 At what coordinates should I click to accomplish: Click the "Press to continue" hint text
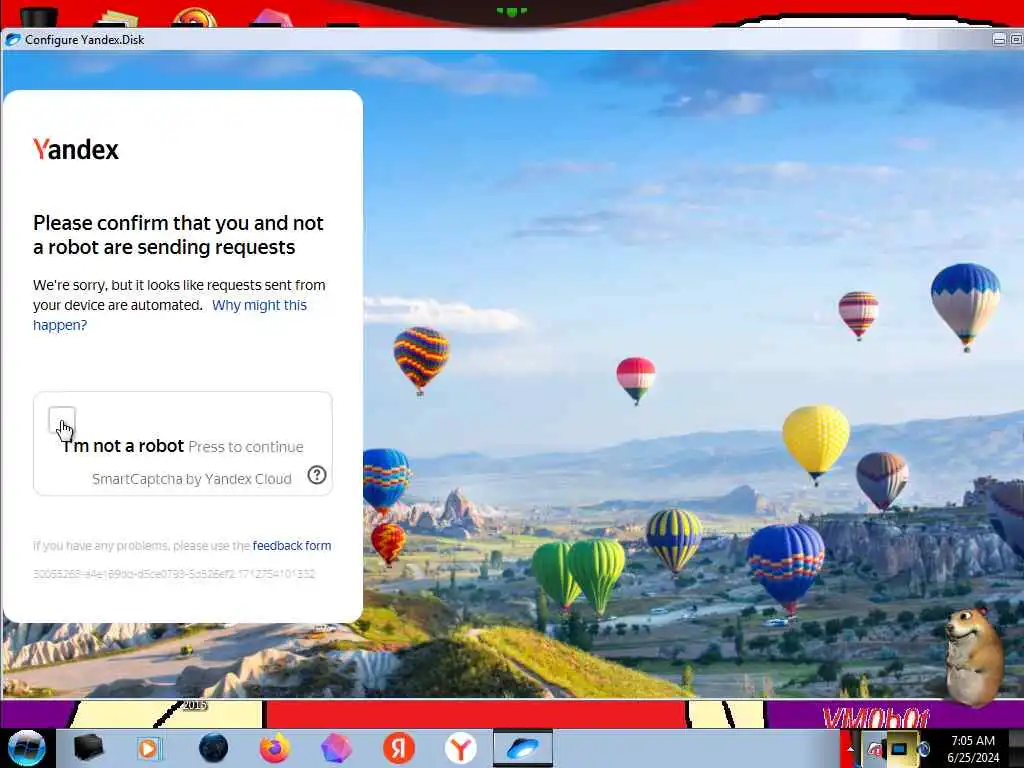click(246, 447)
